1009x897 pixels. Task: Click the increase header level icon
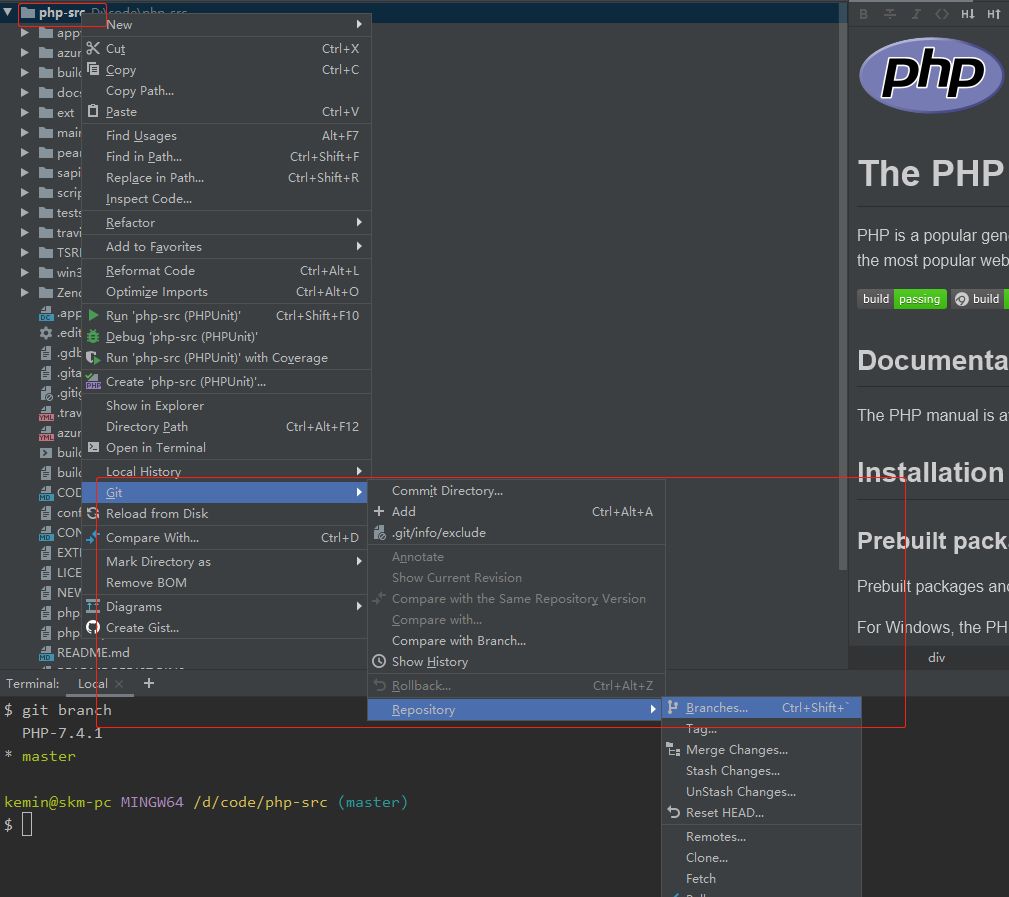tap(994, 14)
